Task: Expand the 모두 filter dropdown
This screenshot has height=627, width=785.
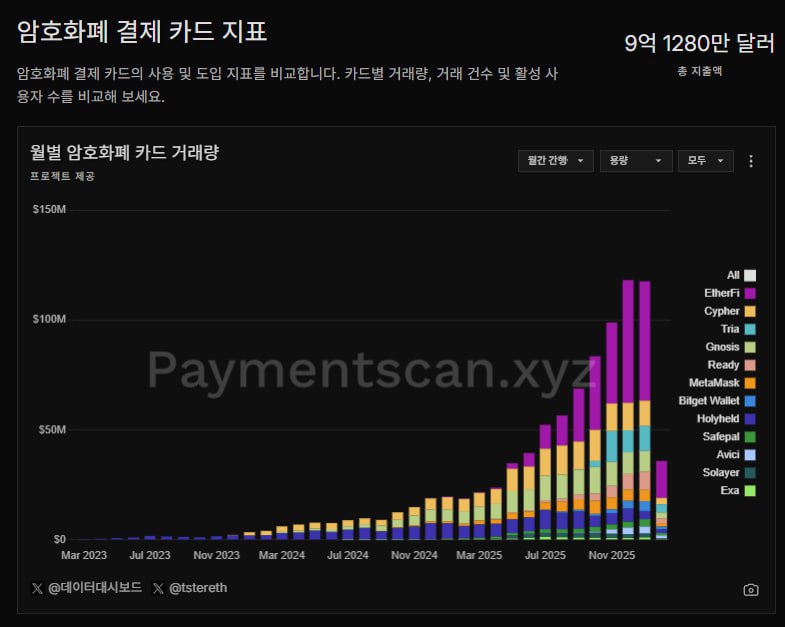Action: click(x=705, y=161)
